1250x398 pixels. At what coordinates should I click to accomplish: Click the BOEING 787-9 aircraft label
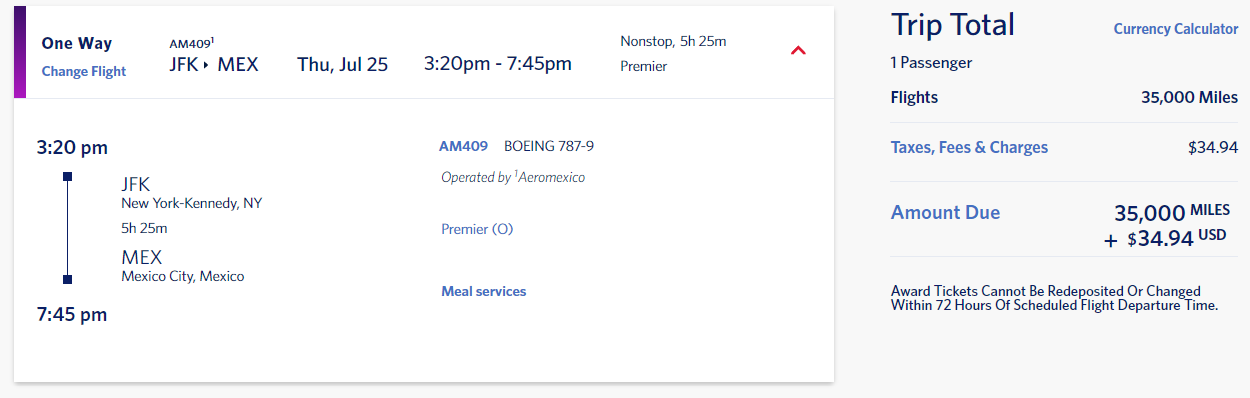[549, 146]
